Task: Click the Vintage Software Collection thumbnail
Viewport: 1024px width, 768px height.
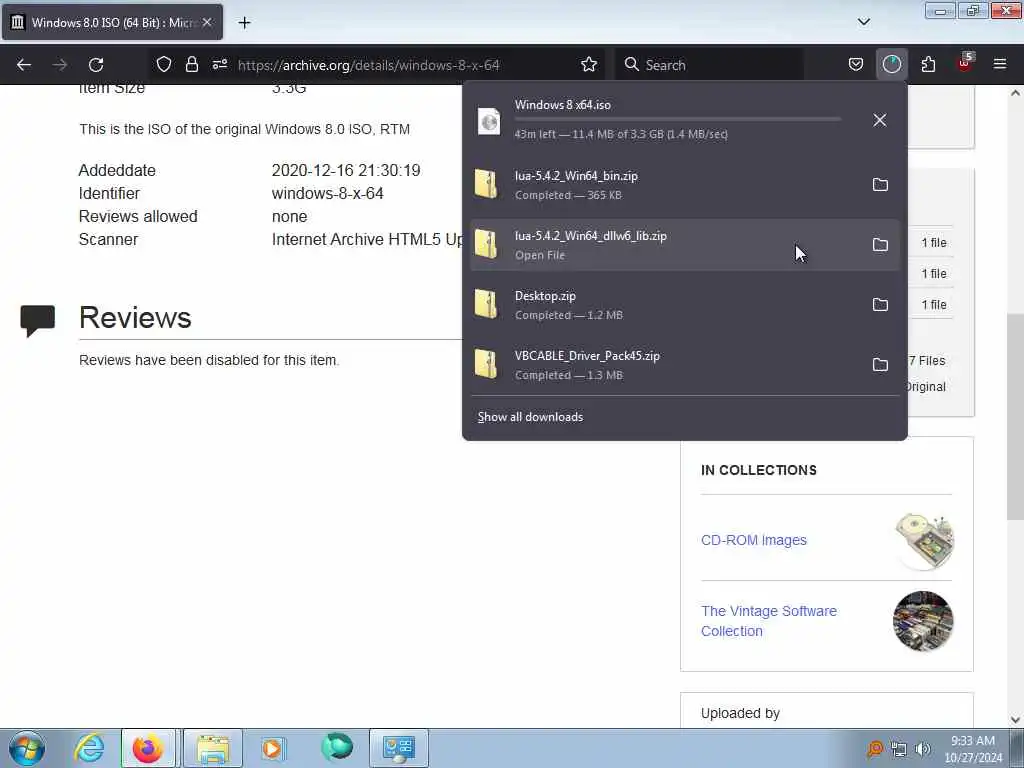Action: click(923, 621)
